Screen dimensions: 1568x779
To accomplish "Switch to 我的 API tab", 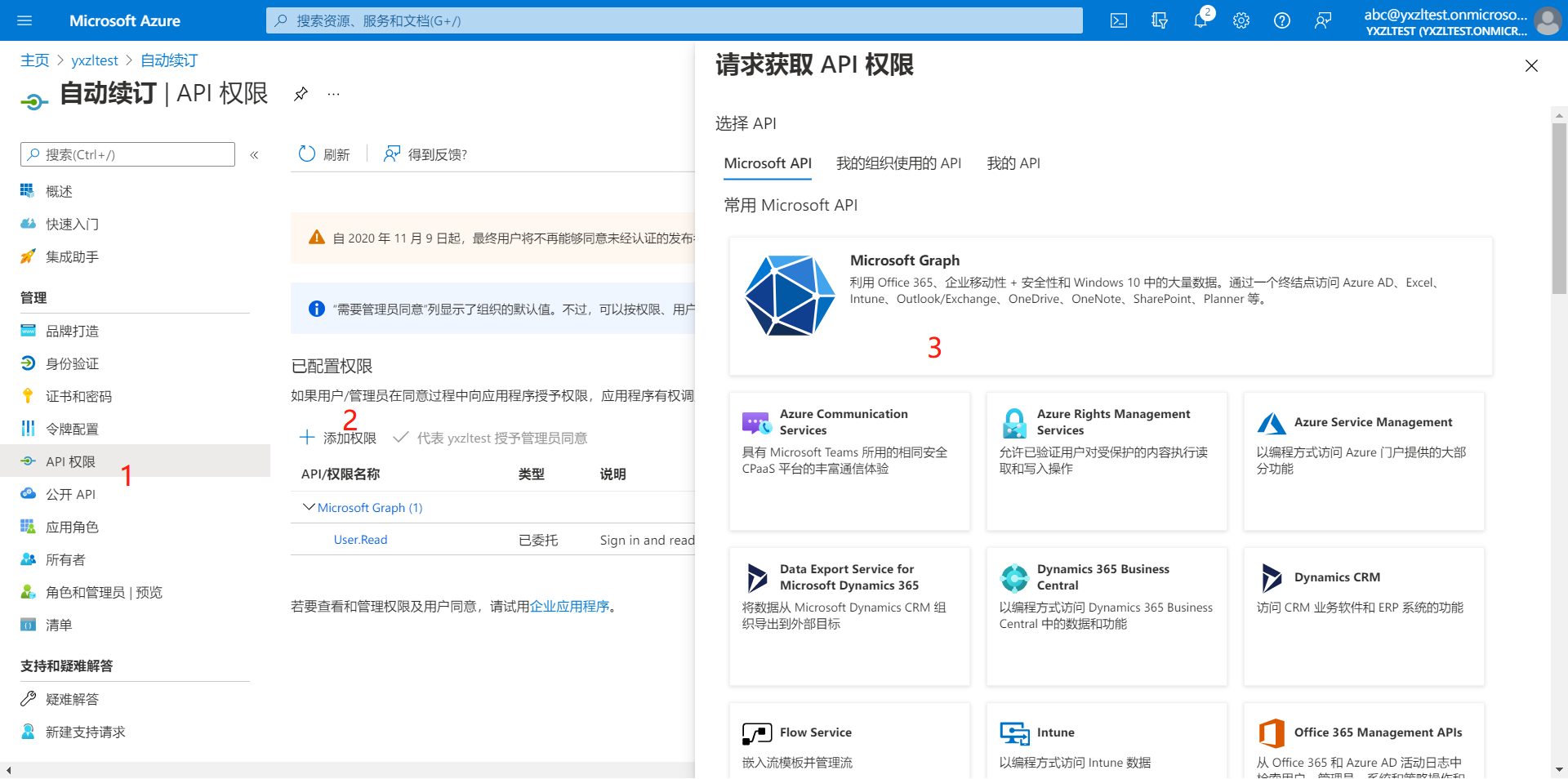I will tap(1013, 163).
